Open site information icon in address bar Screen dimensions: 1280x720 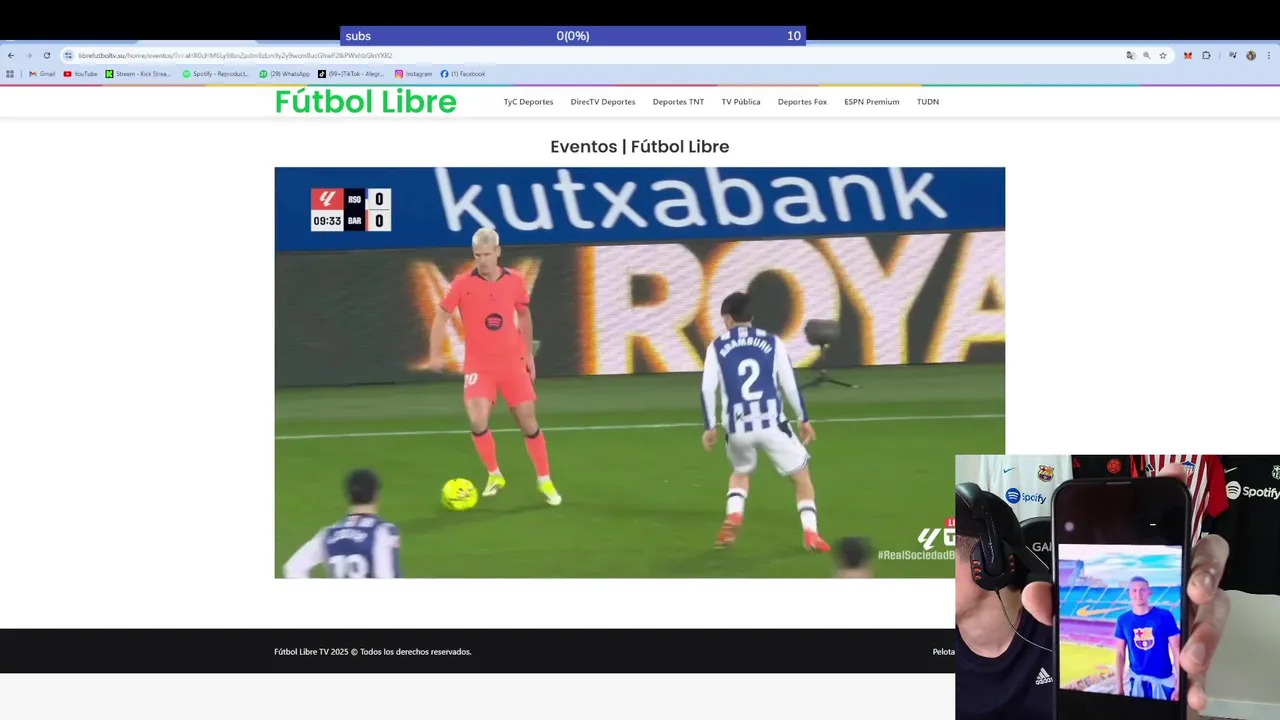click(x=68, y=55)
